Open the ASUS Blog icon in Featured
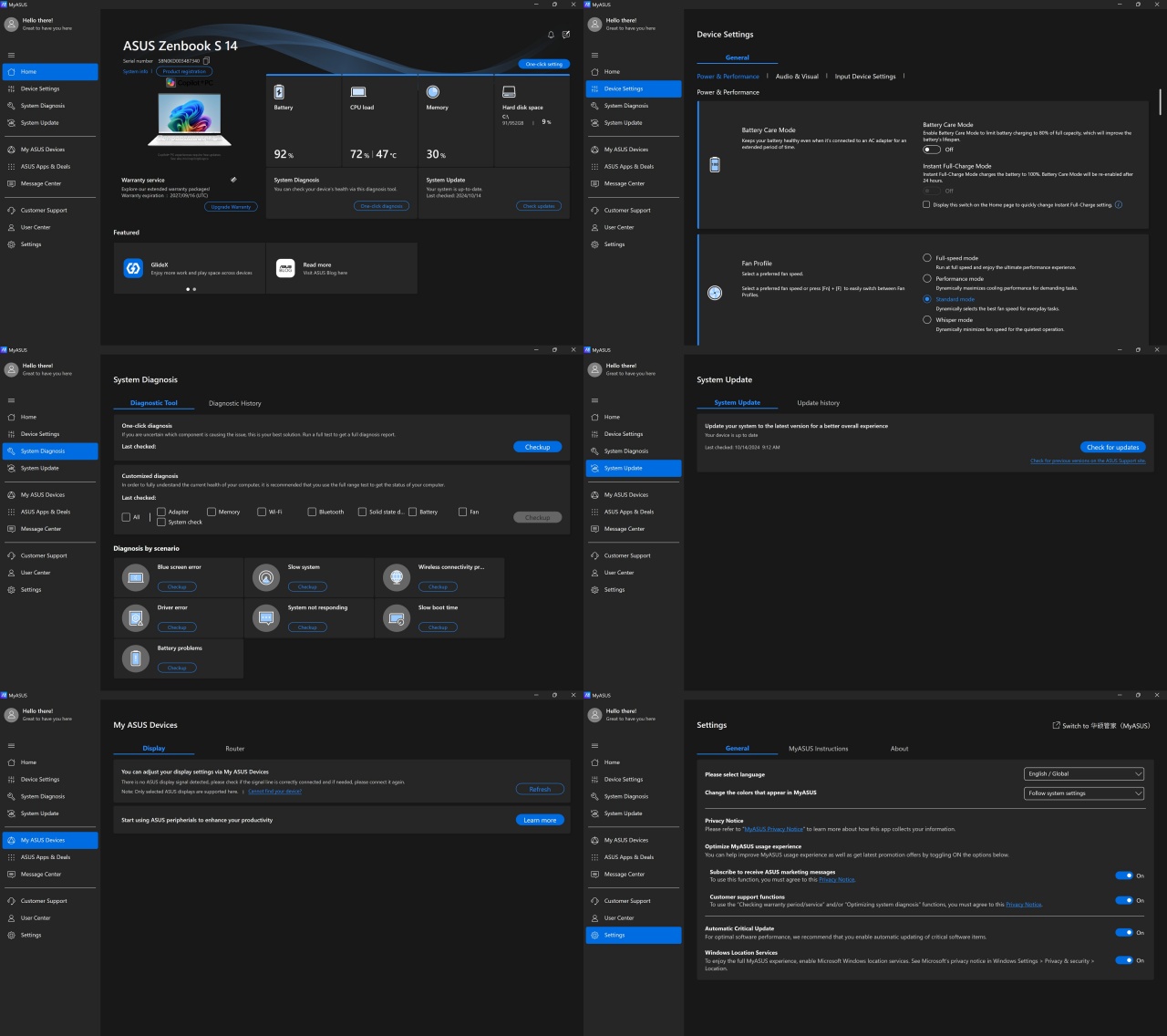 click(x=285, y=268)
